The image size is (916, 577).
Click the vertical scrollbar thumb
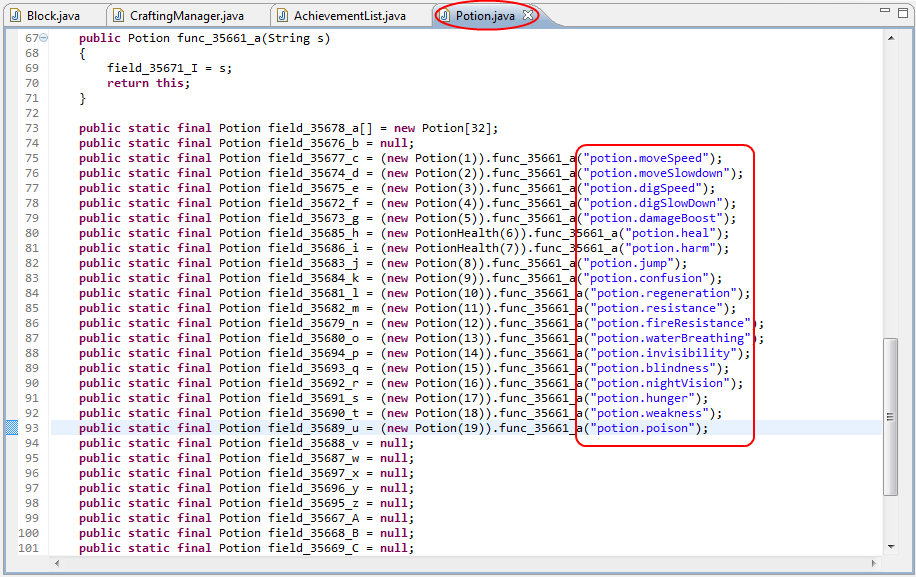[x=891, y=416]
